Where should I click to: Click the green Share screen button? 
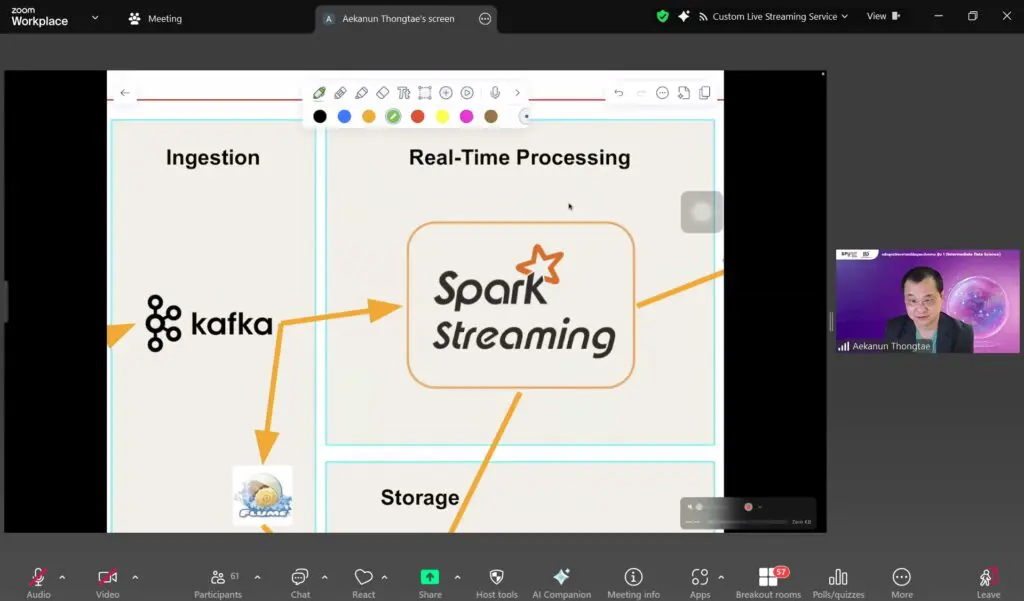[x=430, y=583]
